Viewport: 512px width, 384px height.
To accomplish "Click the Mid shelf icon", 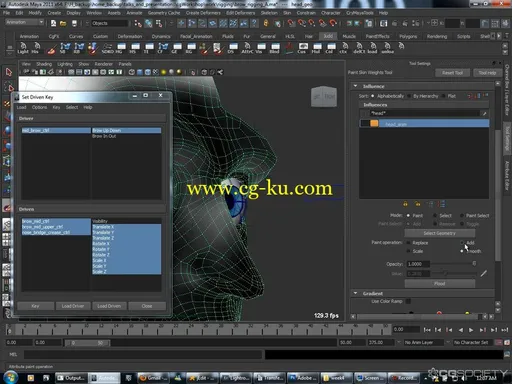I will click(316, 48).
